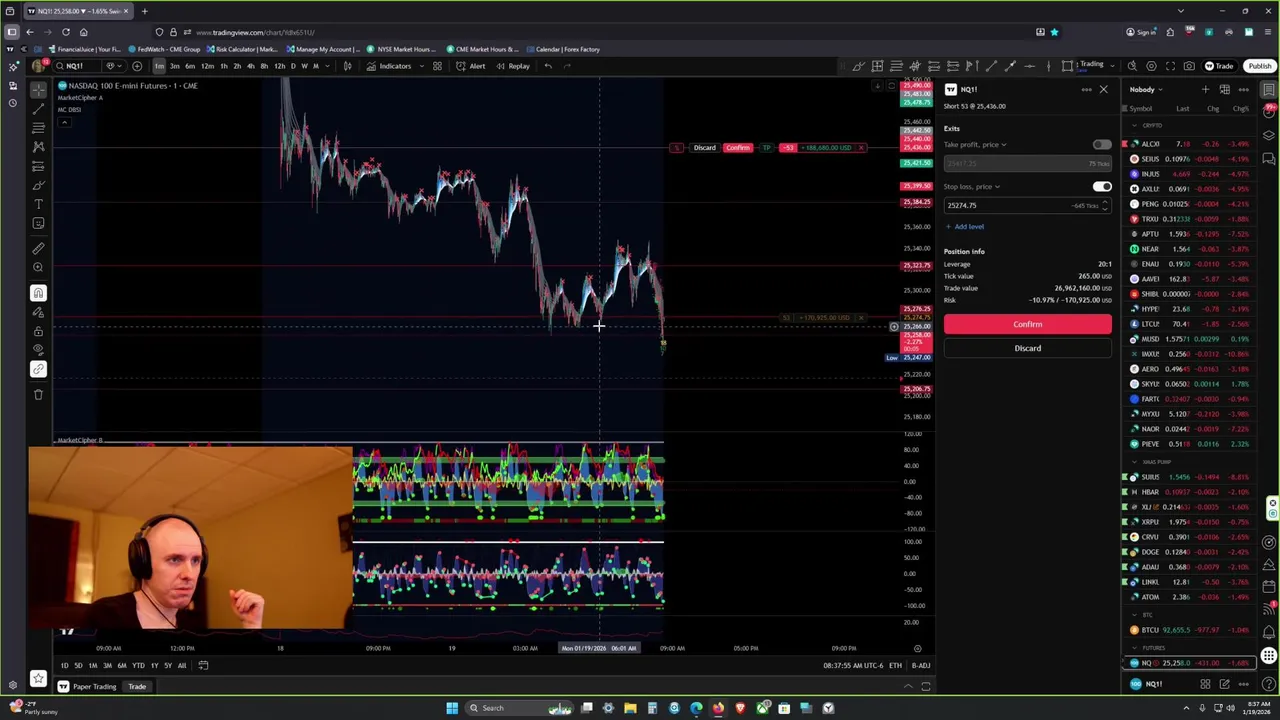1280x720 pixels.
Task: Toggle hide all drawings eye icon
Action: point(38,350)
